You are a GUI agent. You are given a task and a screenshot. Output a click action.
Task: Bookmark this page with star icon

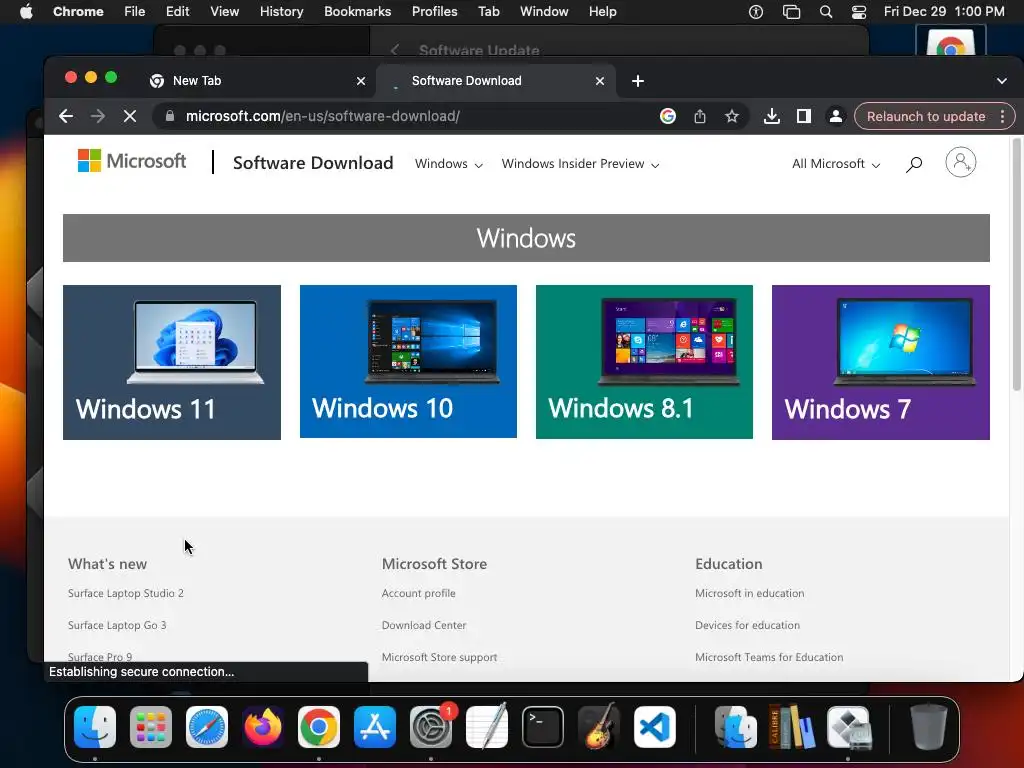coord(731,116)
